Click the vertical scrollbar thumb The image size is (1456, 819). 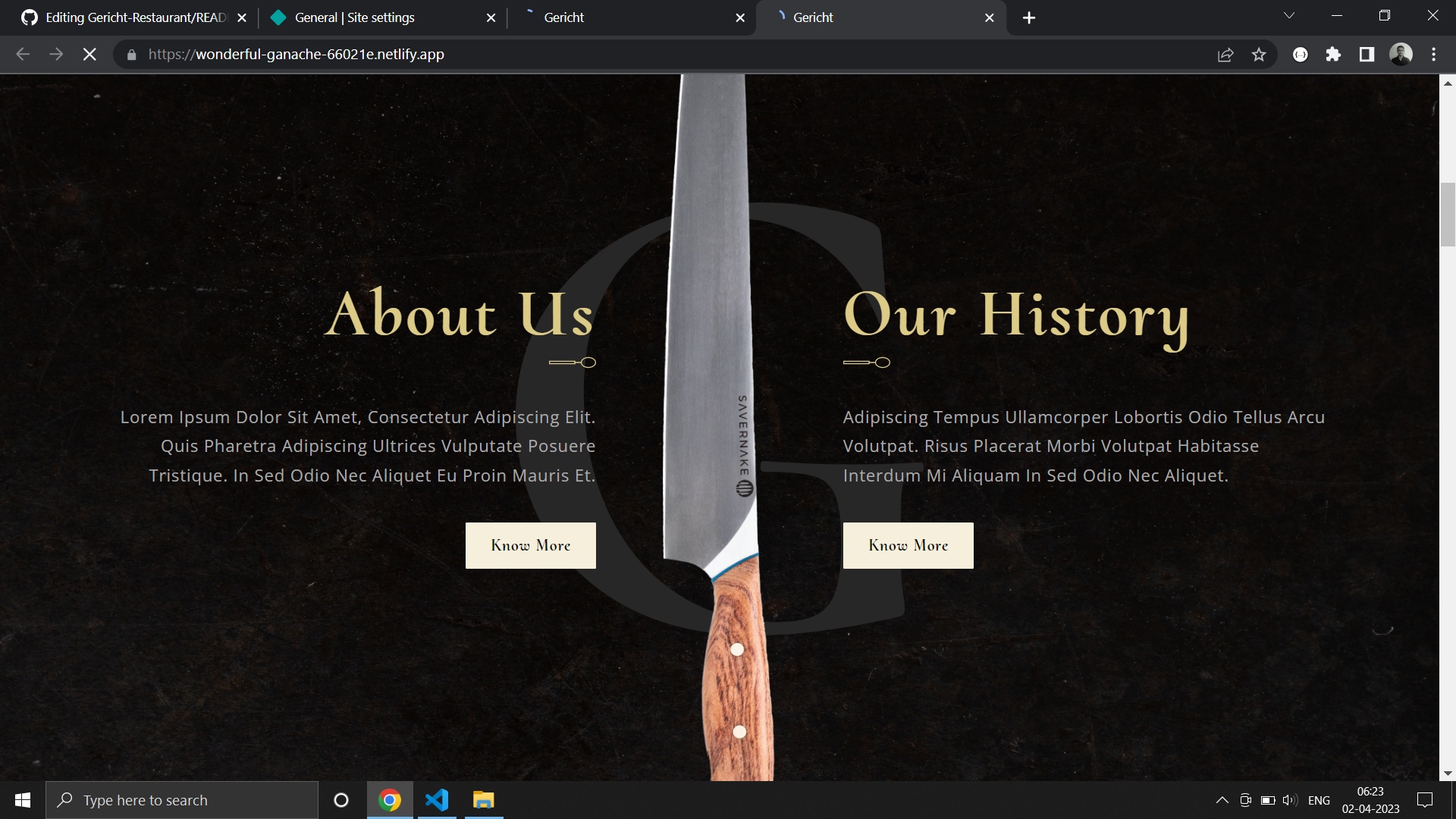point(1448,215)
